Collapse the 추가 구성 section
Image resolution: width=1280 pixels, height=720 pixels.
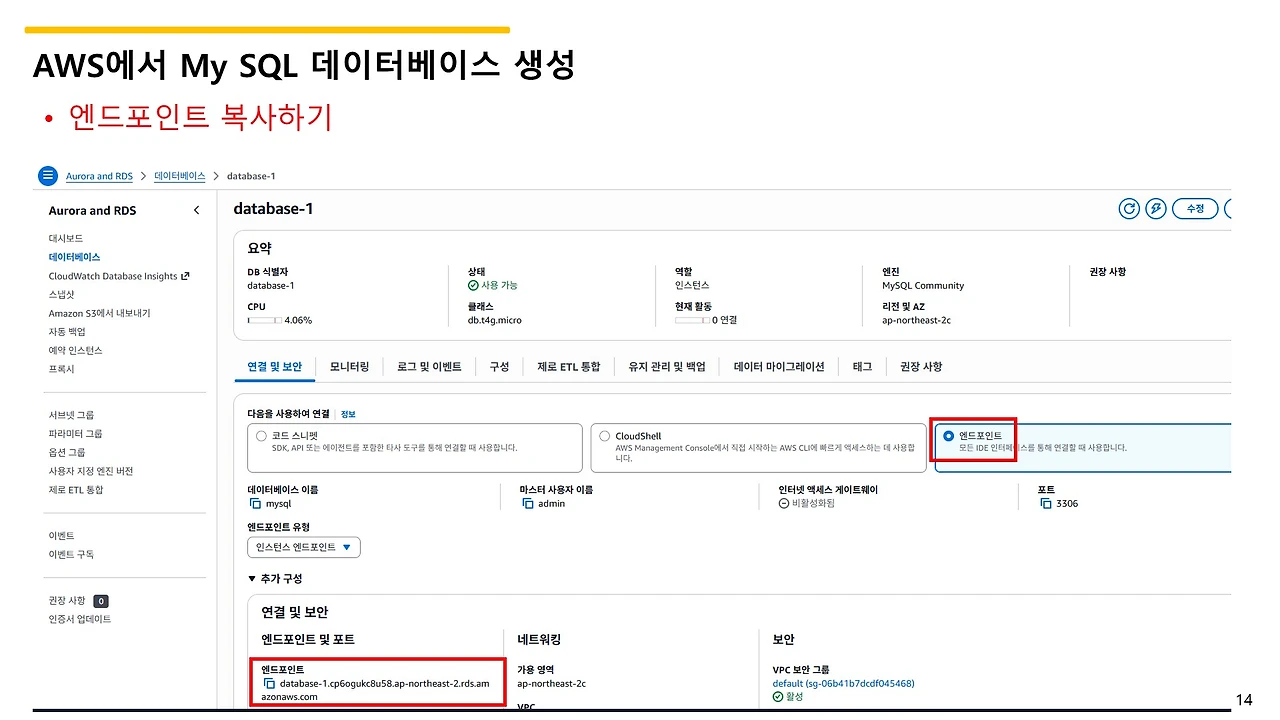[275, 578]
